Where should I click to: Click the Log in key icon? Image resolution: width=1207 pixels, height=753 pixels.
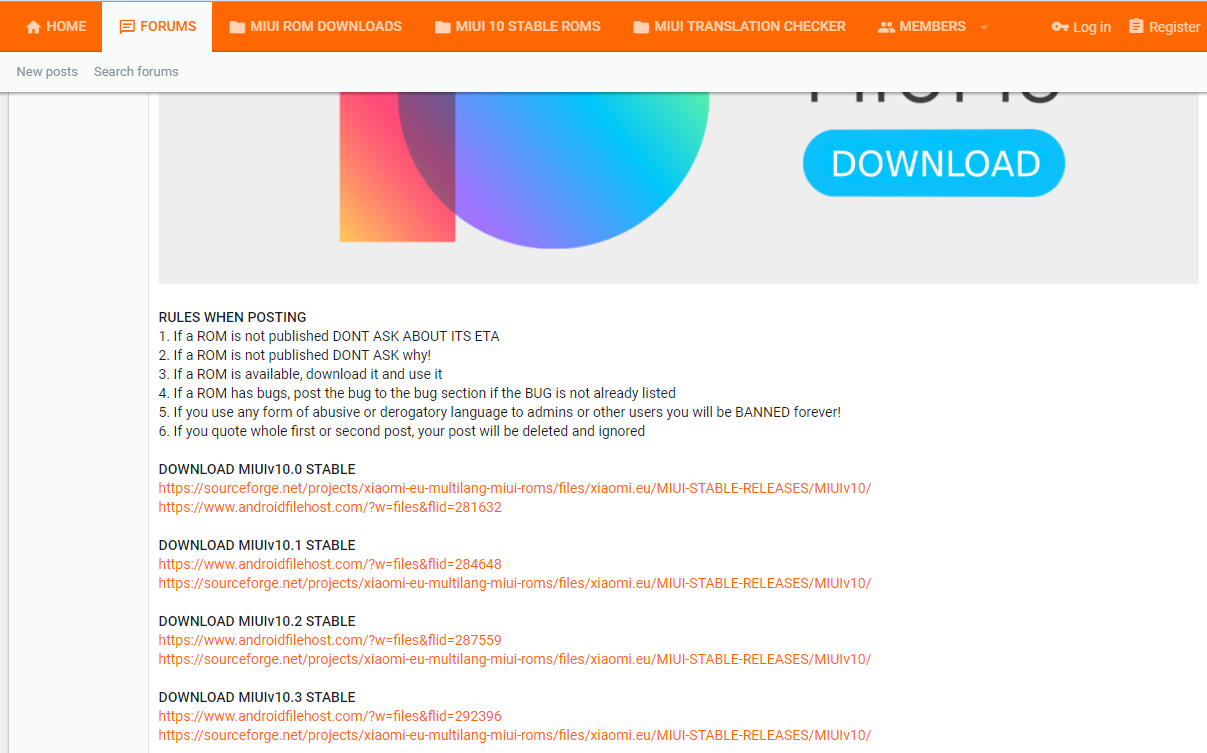point(1060,27)
